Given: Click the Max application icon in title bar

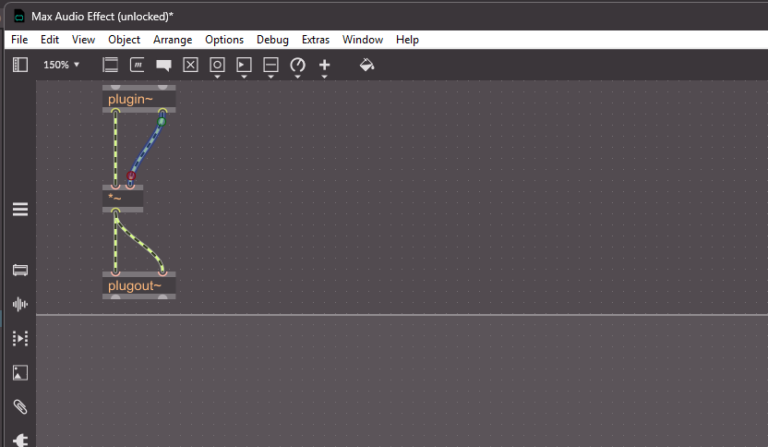Looking at the screenshot, I should pyautogui.click(x=19, y=16).
